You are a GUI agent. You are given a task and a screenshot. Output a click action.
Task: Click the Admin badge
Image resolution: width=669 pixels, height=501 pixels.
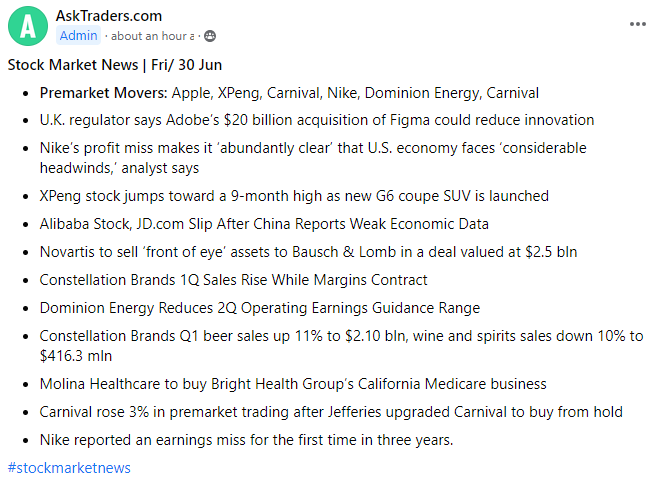tap(79, 35)
